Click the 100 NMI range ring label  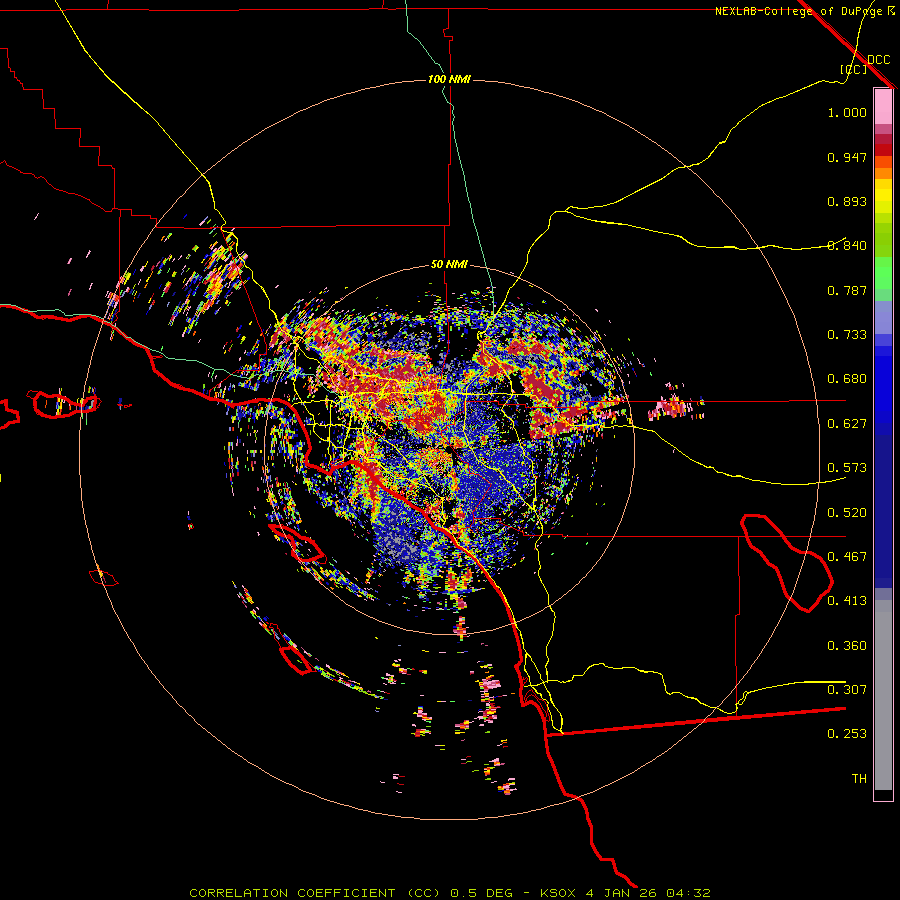point(449,79)
